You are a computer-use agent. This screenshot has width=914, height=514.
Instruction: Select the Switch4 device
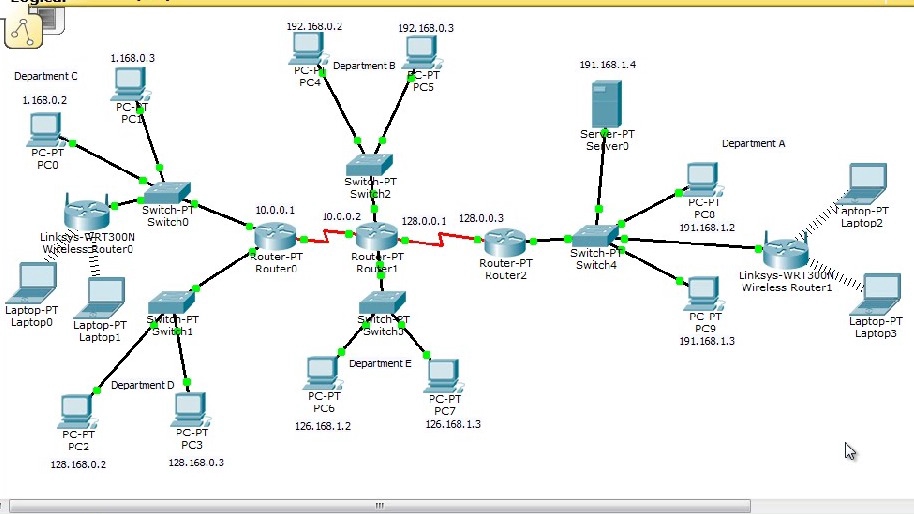(x=595, y=235)
